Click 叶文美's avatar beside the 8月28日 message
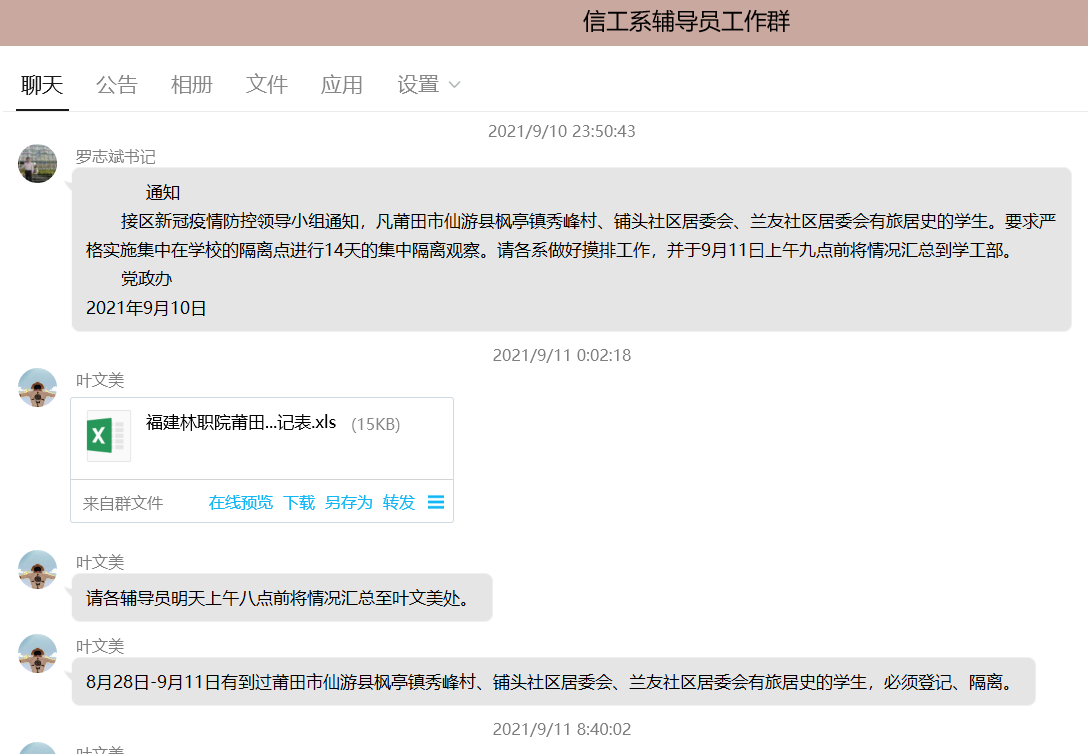This screenshot has width=1088, height=754. pos(38,653)
